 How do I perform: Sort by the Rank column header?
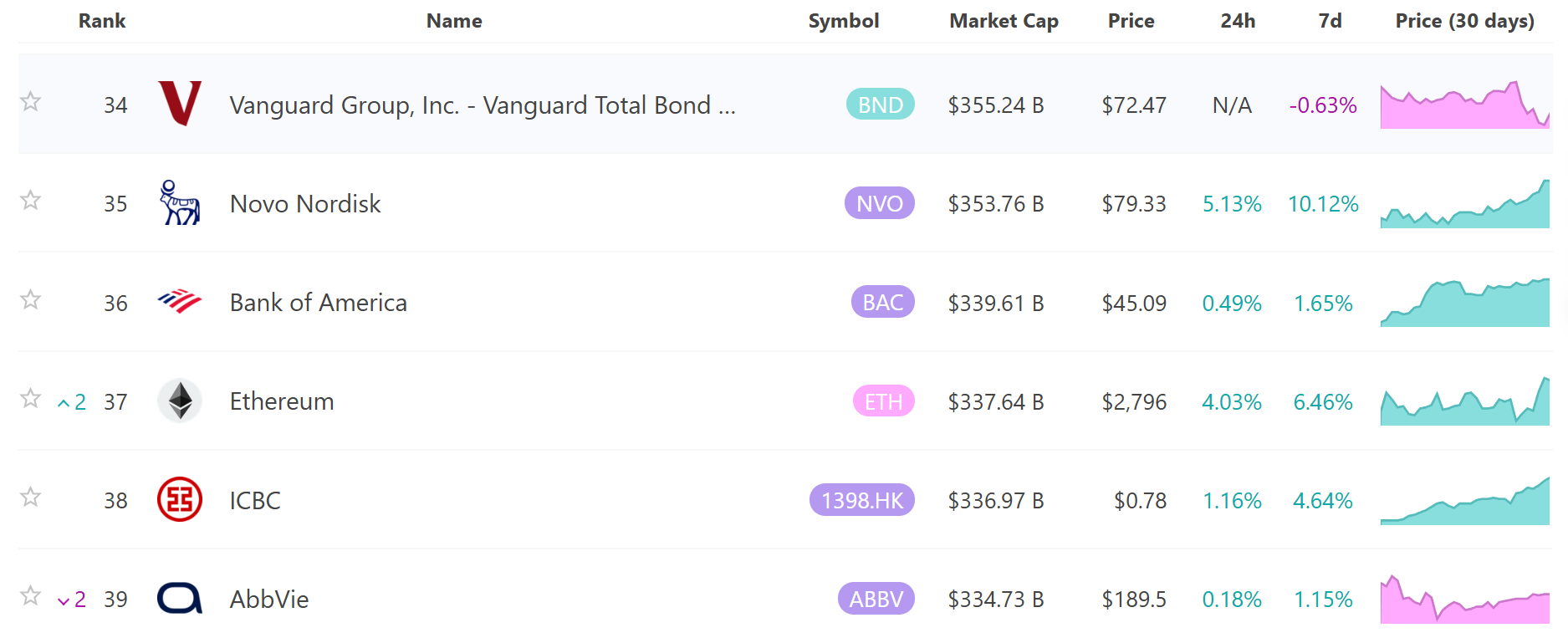[102, 21]
